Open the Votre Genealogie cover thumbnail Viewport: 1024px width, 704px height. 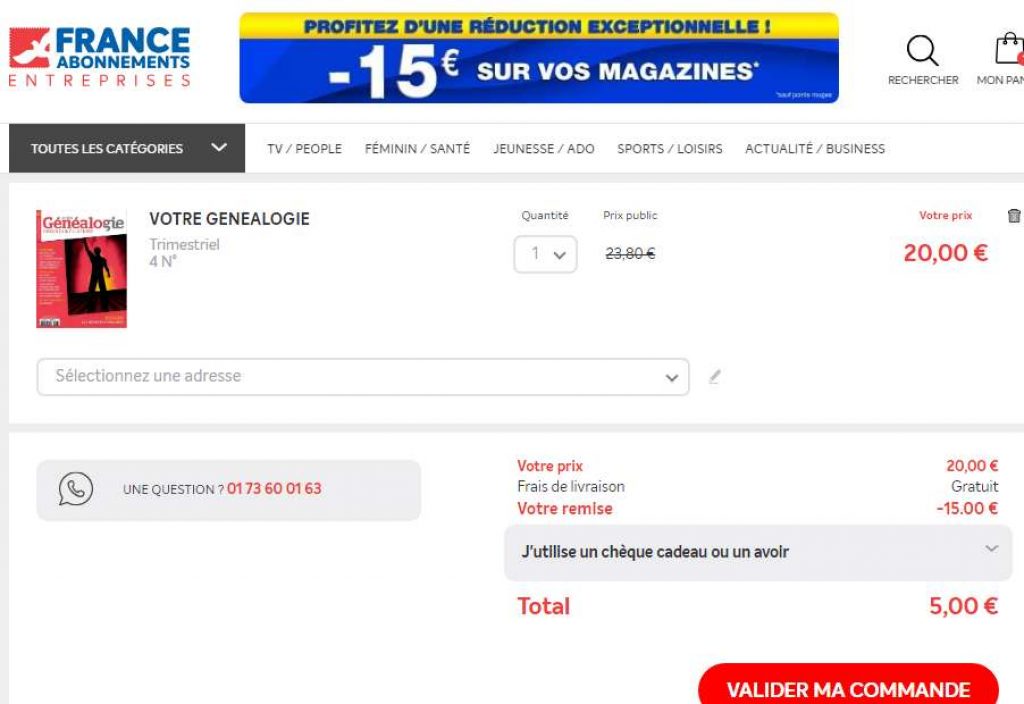[x=82, y=269]
